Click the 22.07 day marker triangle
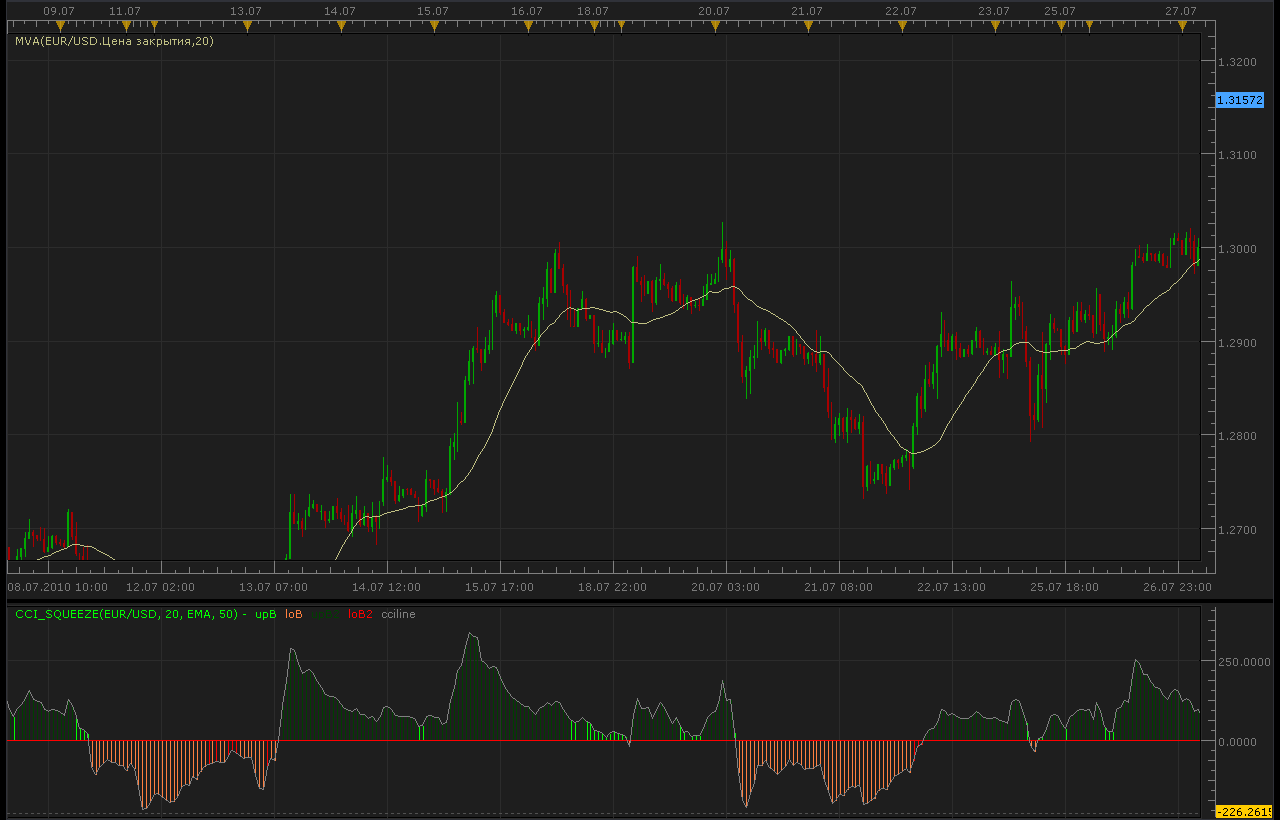Screen dimensions: 1280x820 (x=901, y=25)
